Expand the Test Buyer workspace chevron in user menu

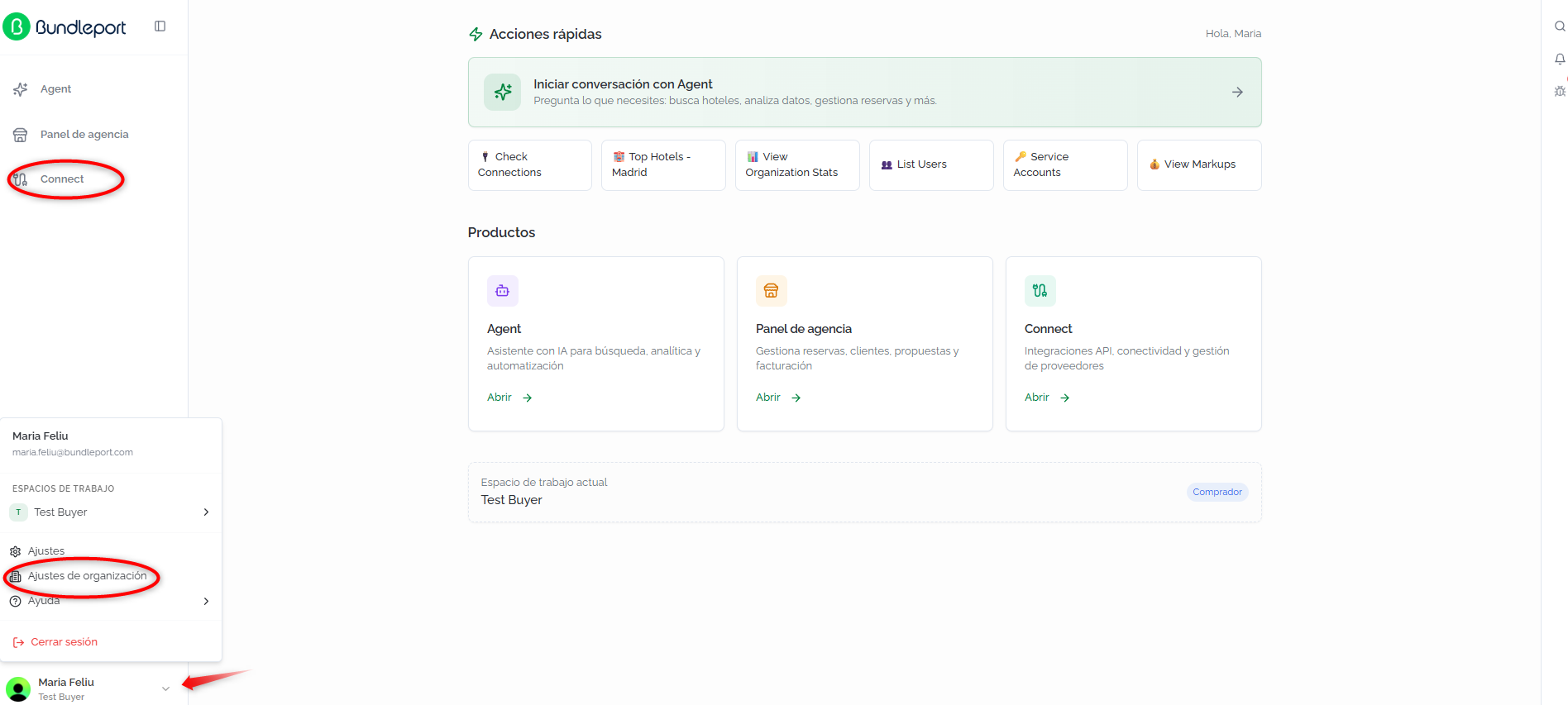click(206, 512)
